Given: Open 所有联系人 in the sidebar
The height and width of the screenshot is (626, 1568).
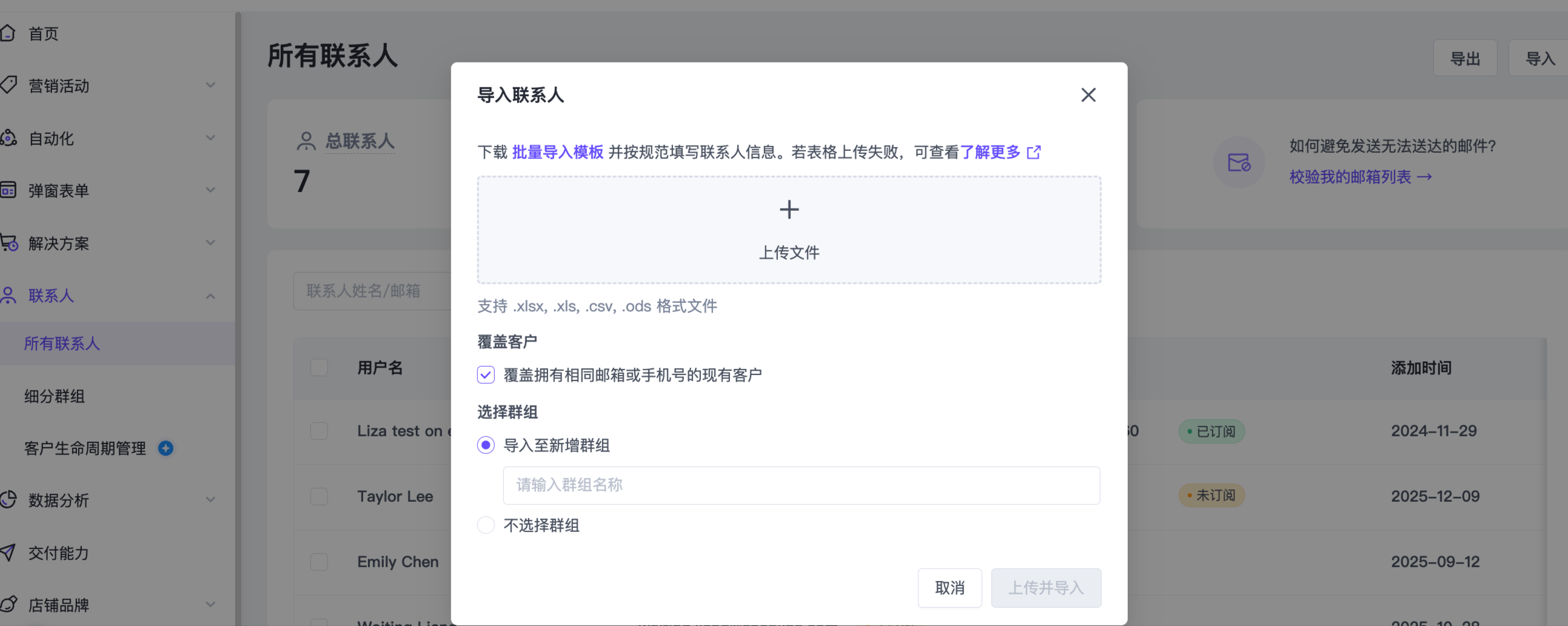Looking at the screenshot, I should (x=62, y=344).
